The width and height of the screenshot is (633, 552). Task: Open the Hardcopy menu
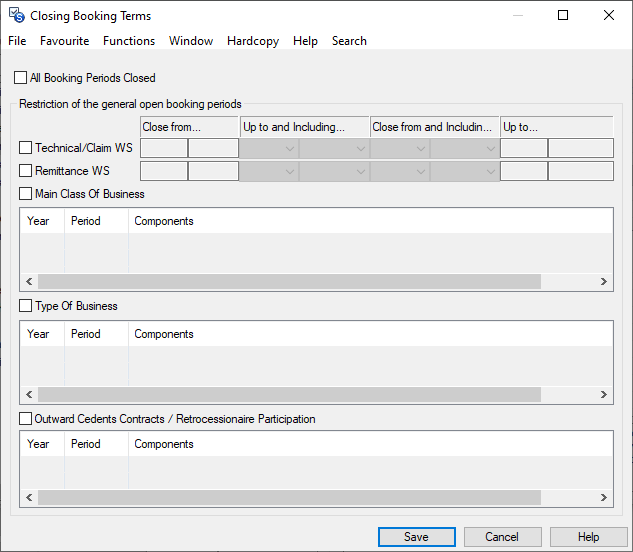pos(253,41)
